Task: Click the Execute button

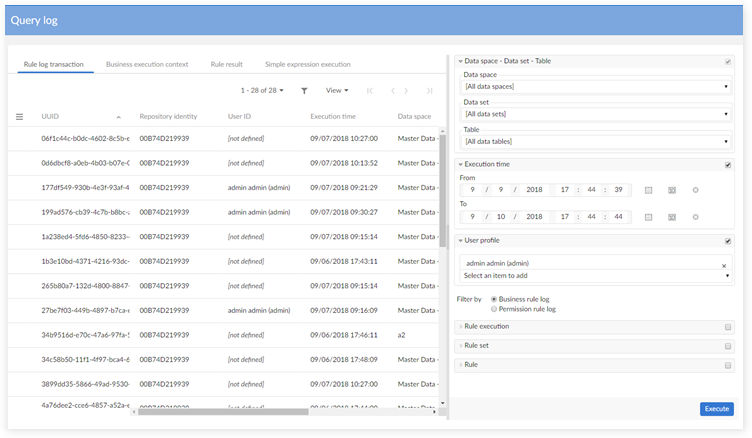Action: coord(717,409)
